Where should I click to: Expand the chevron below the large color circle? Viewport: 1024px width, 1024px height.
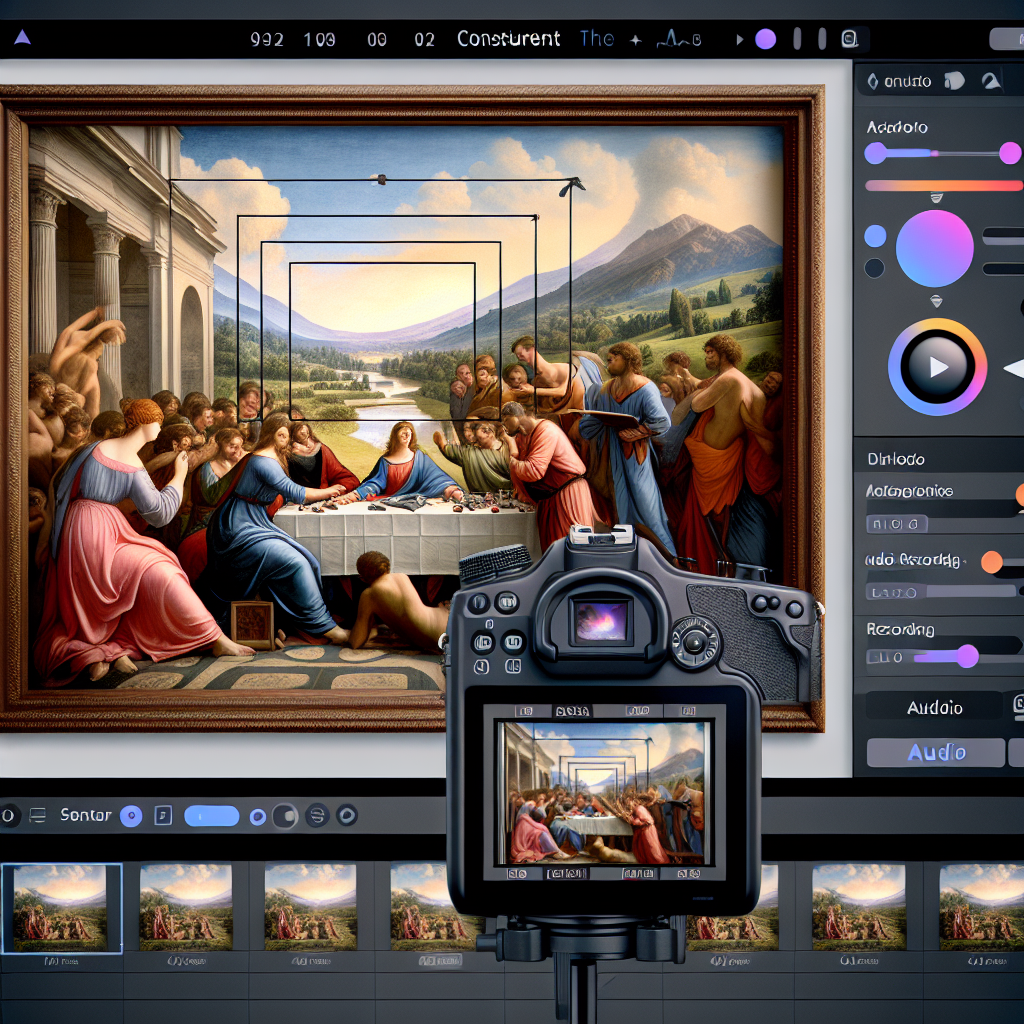[936, 300]
